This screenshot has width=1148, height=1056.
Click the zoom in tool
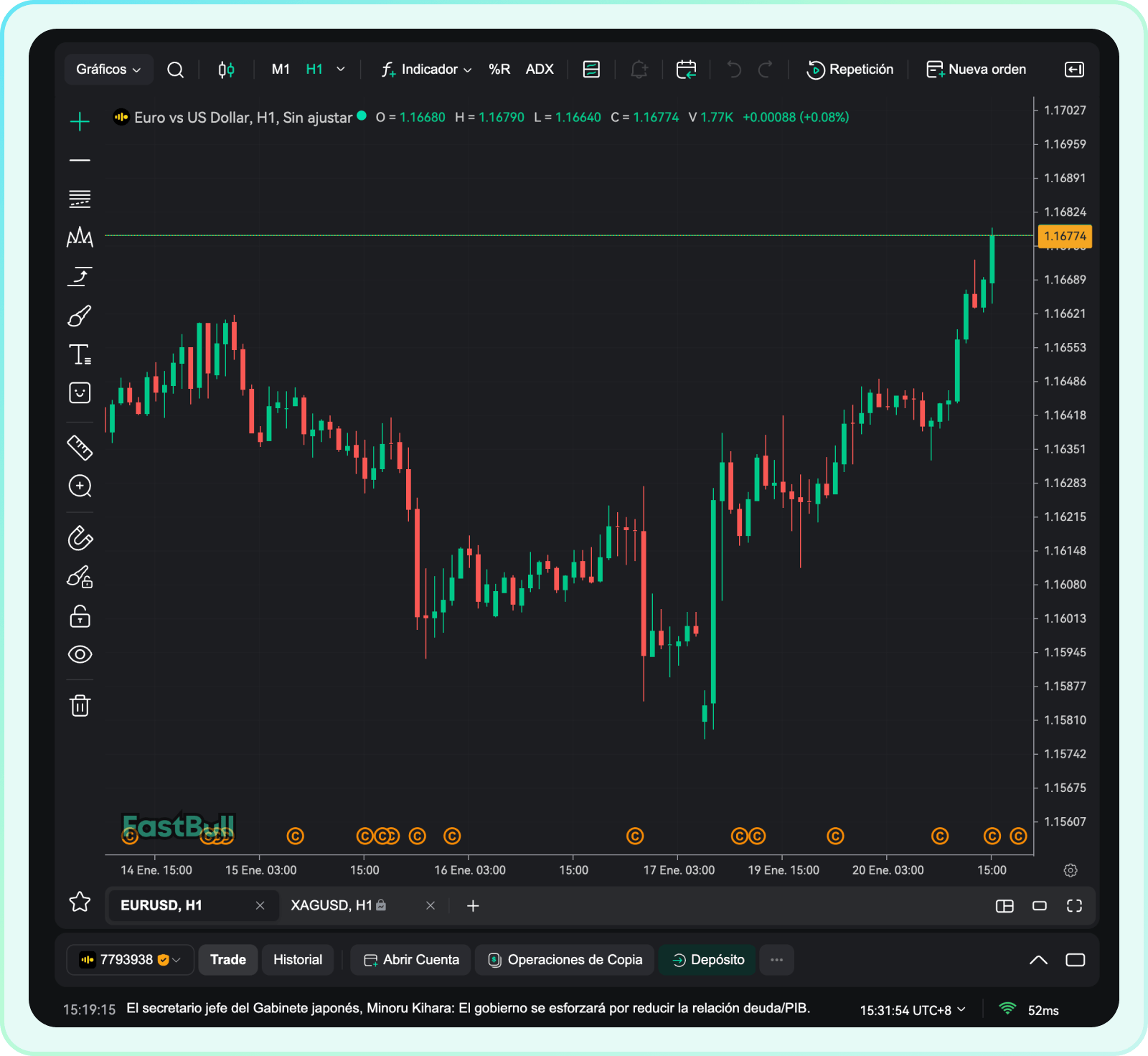click(80, 486)
